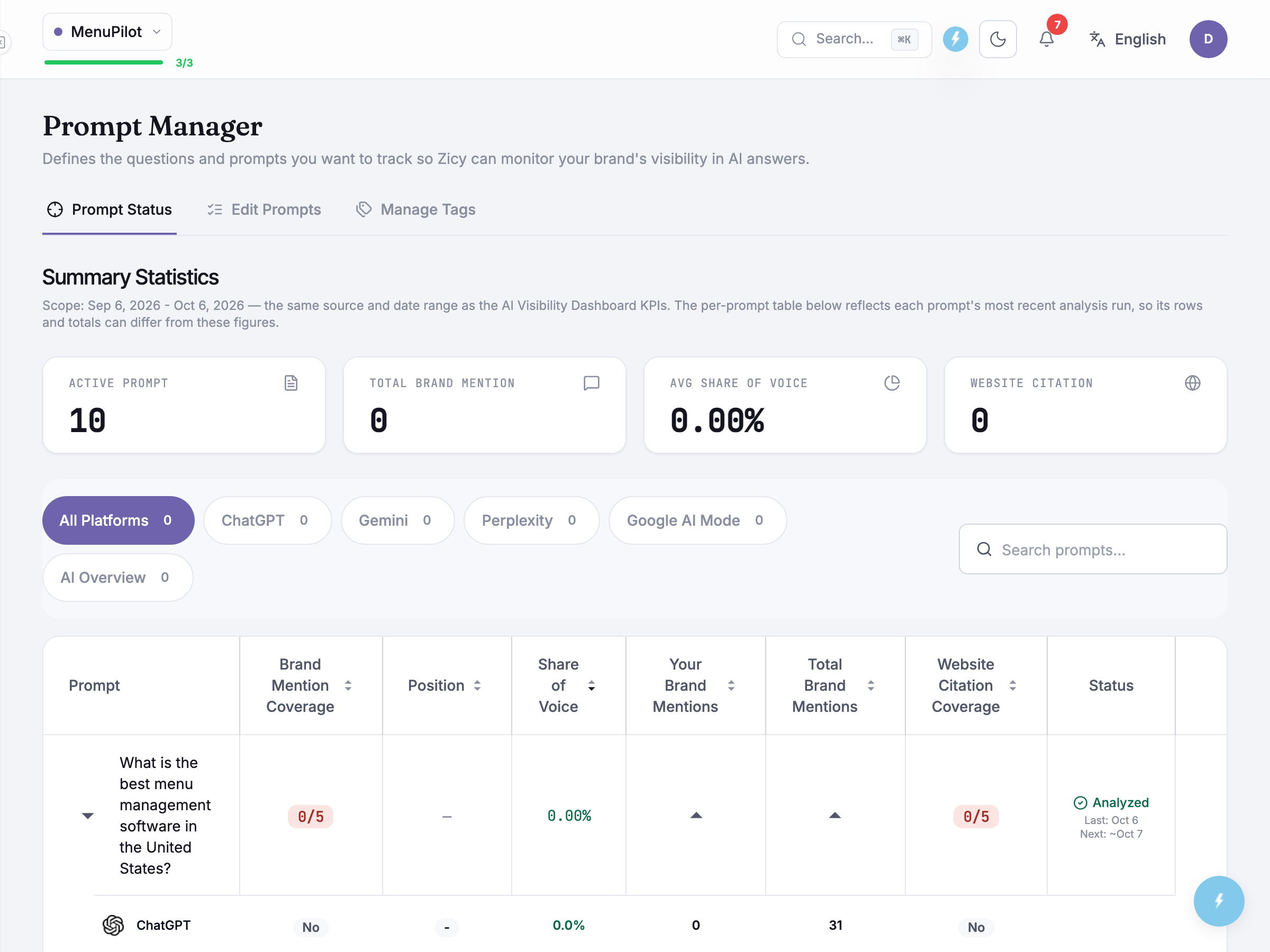Image resolution: width=1270 pixels, height=952 pixels.
Task: Click the global Search box in header
Action: (854, 39)
